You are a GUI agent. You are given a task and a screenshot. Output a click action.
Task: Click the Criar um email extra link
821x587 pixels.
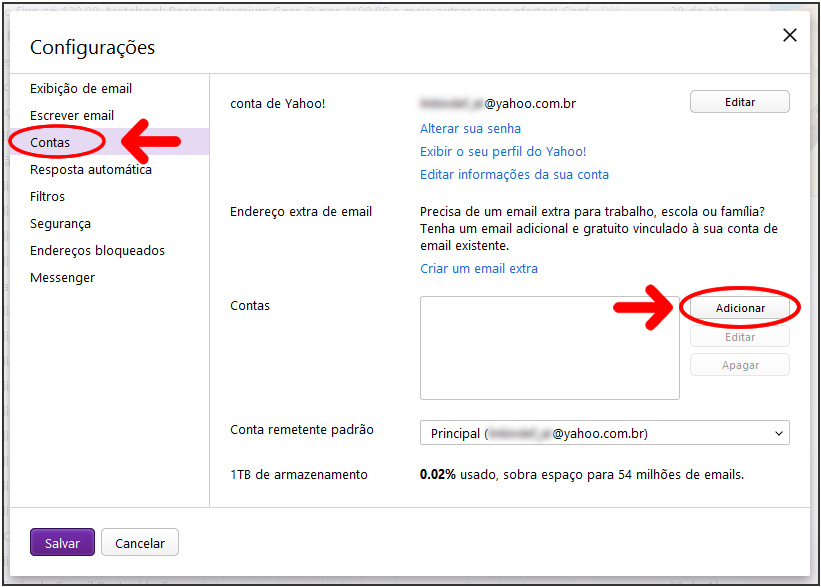(479, 268)
